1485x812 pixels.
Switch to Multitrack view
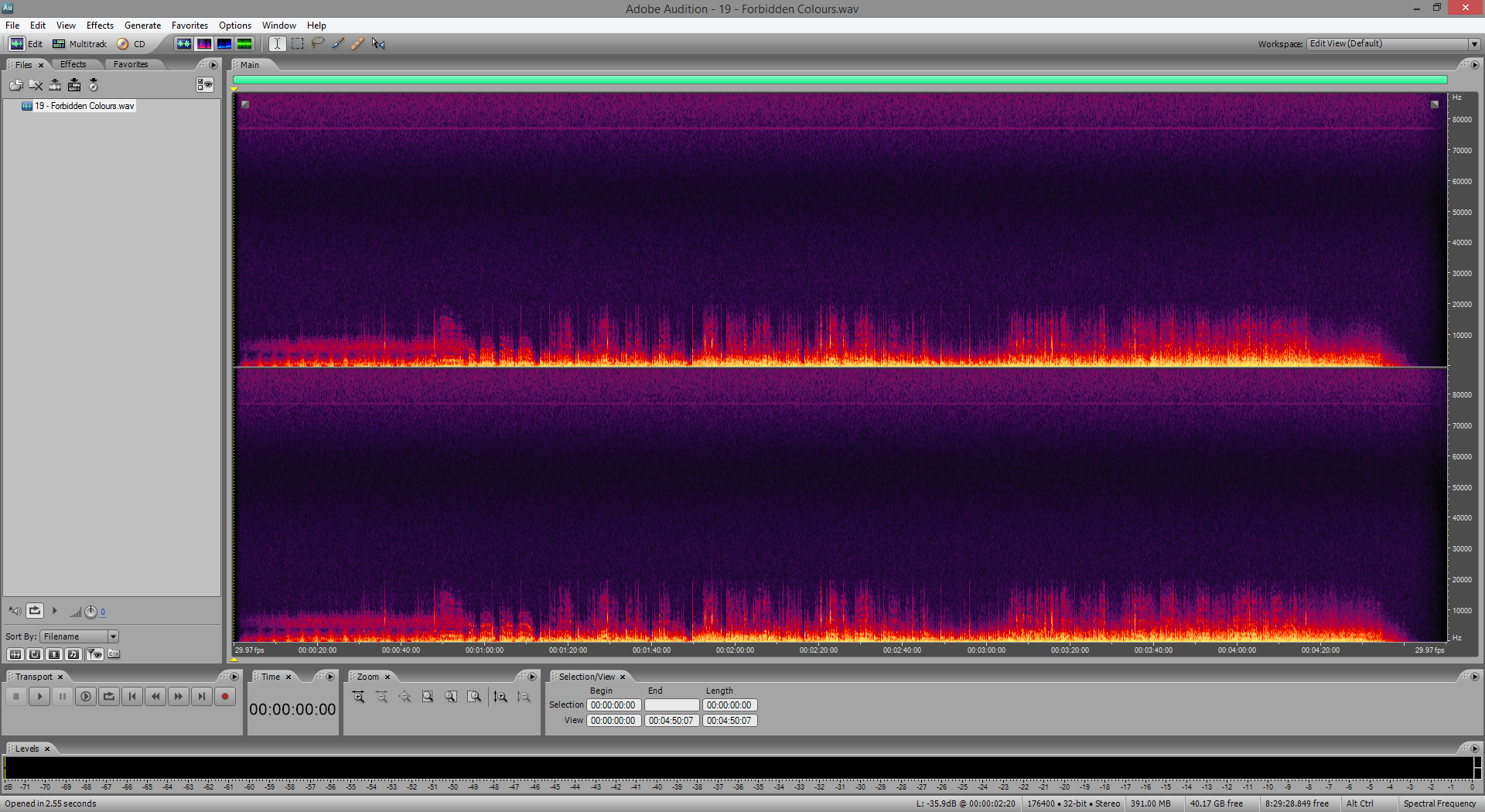click(80, 44)
